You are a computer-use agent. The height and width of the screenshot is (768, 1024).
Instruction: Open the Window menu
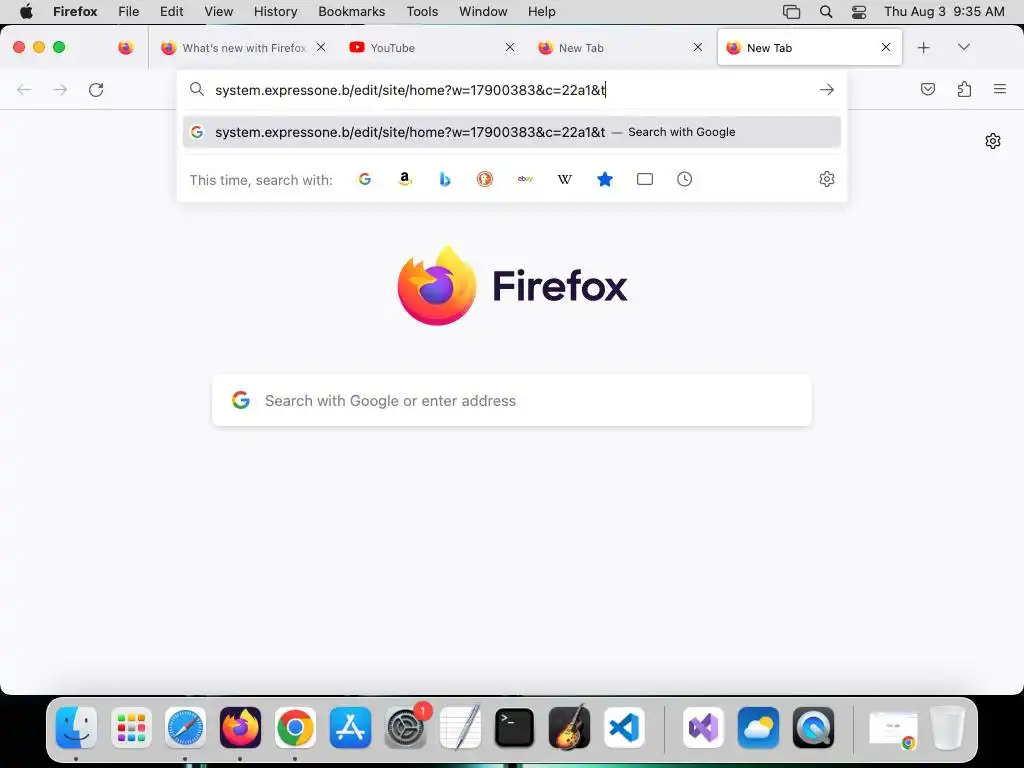click(x=483, y=12)
